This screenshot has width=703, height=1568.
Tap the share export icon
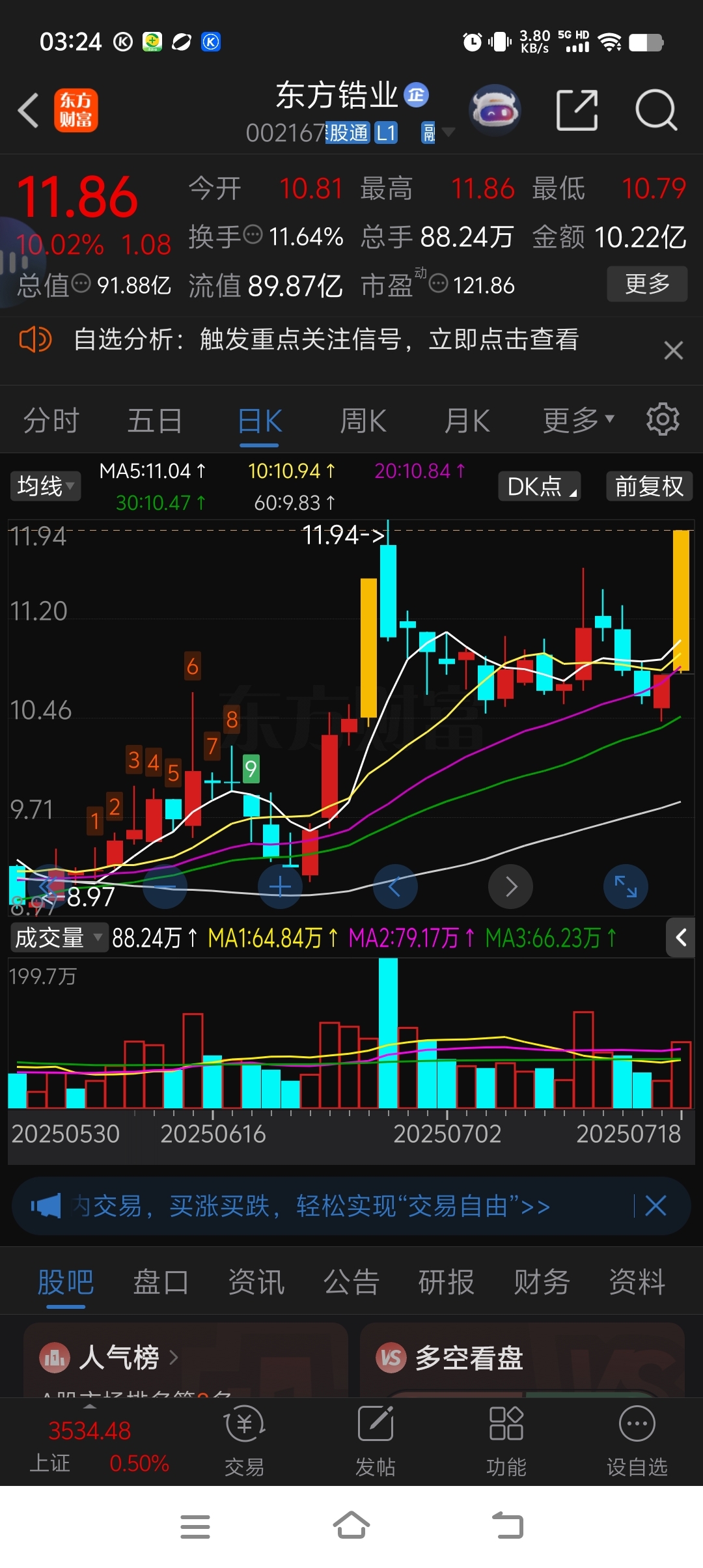577,110
